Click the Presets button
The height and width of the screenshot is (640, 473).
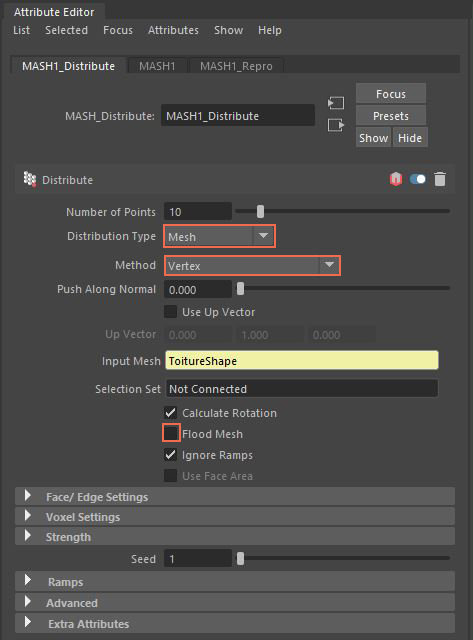point(391,116)
